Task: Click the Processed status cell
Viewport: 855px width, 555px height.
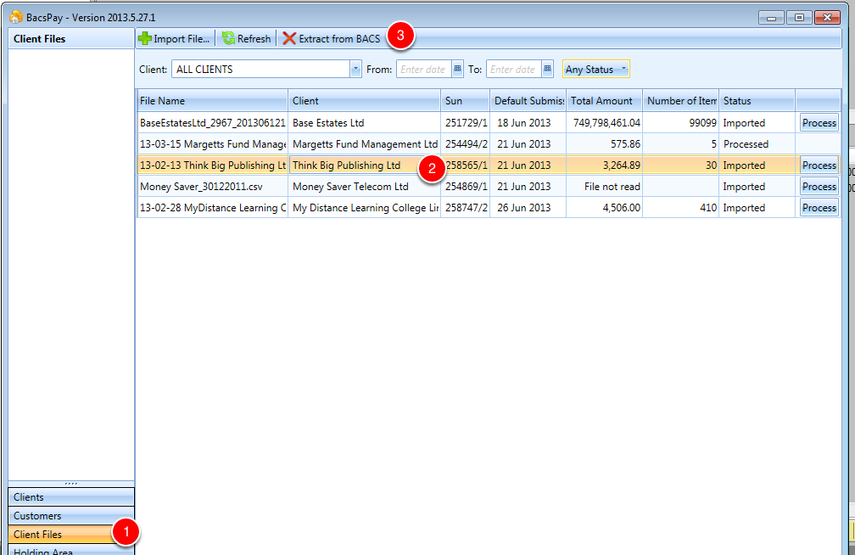Action: 757,144
